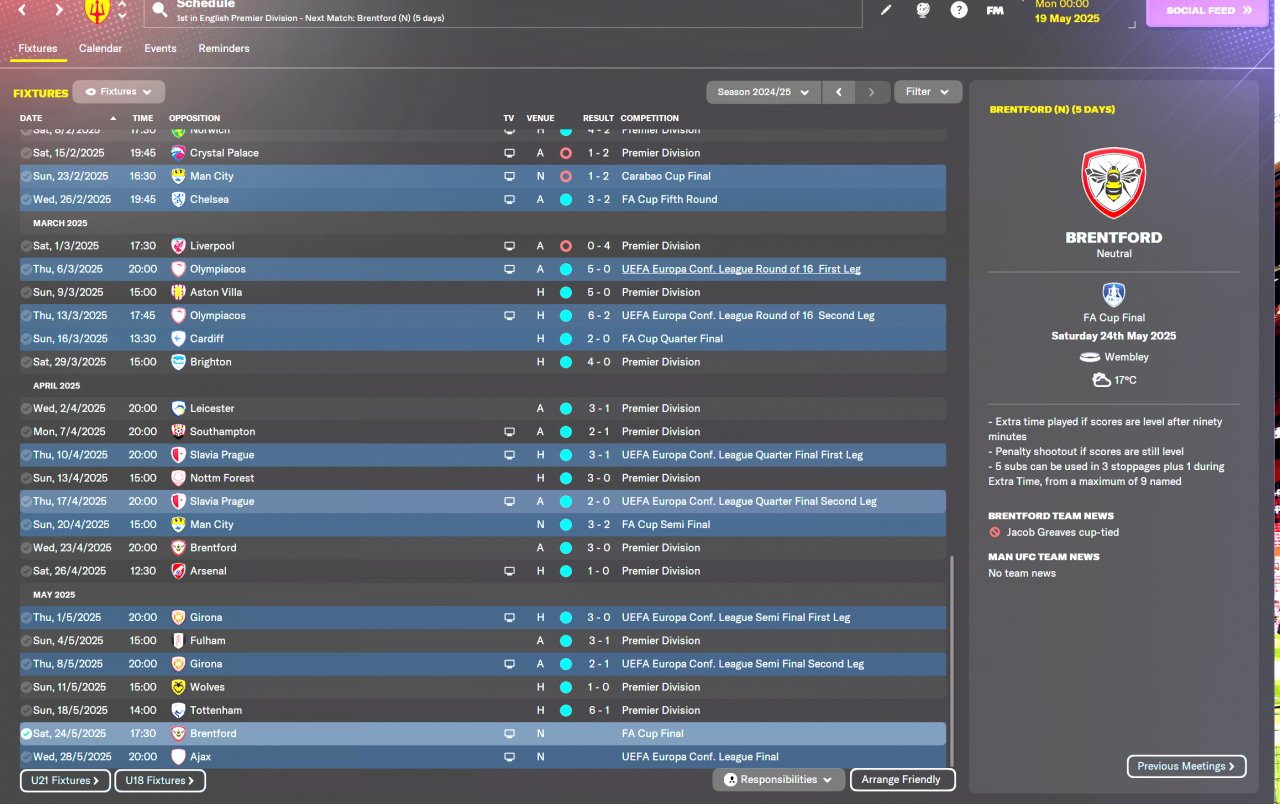Click the search magnifier icon
Screen dimensions: 1280x804
pos(160,11)
